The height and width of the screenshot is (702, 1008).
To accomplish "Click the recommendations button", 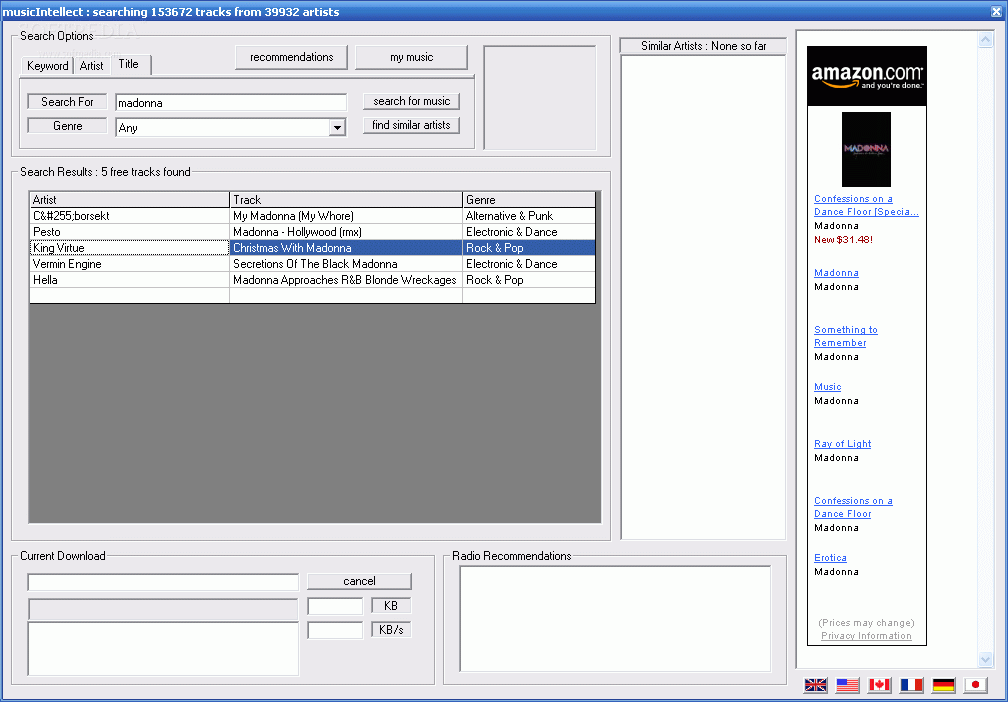I will (291, 57).
